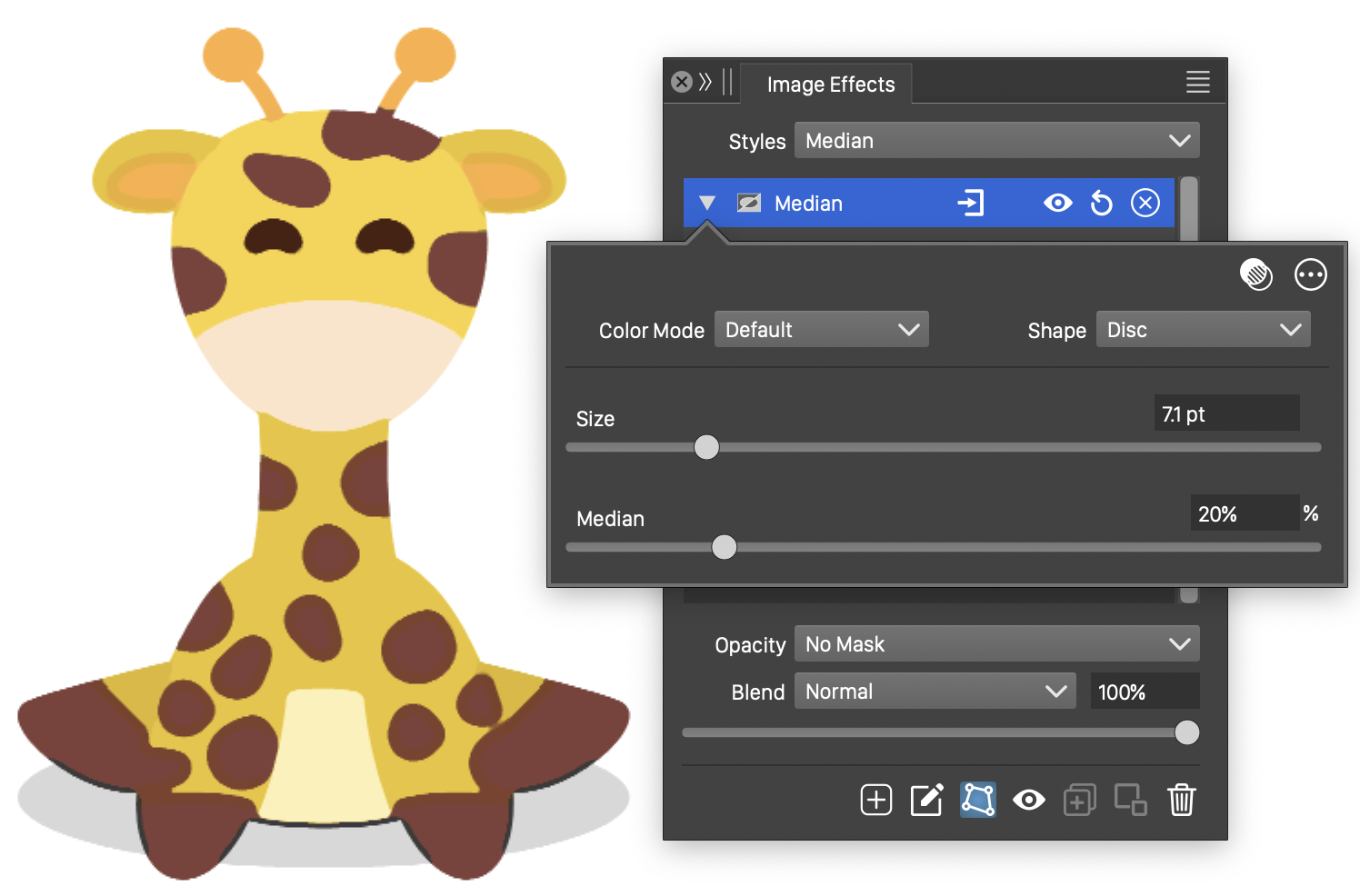The width and height of the screenshot is (1360, 896).
Task: Toggle Median effect visibility eye
Action: pyautogui.click(x=1057, y=203)
